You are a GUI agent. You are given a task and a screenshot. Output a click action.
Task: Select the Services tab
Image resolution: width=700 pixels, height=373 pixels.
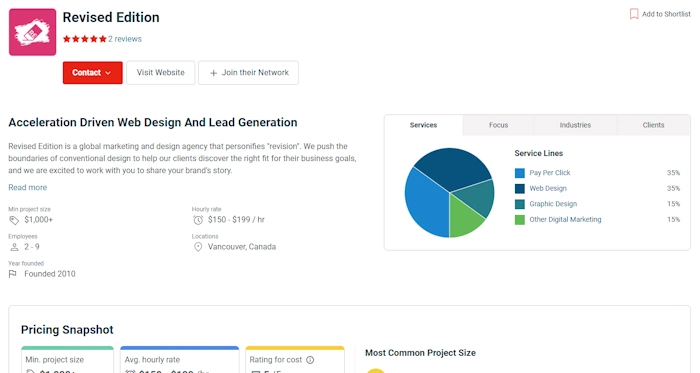(423, 125)
